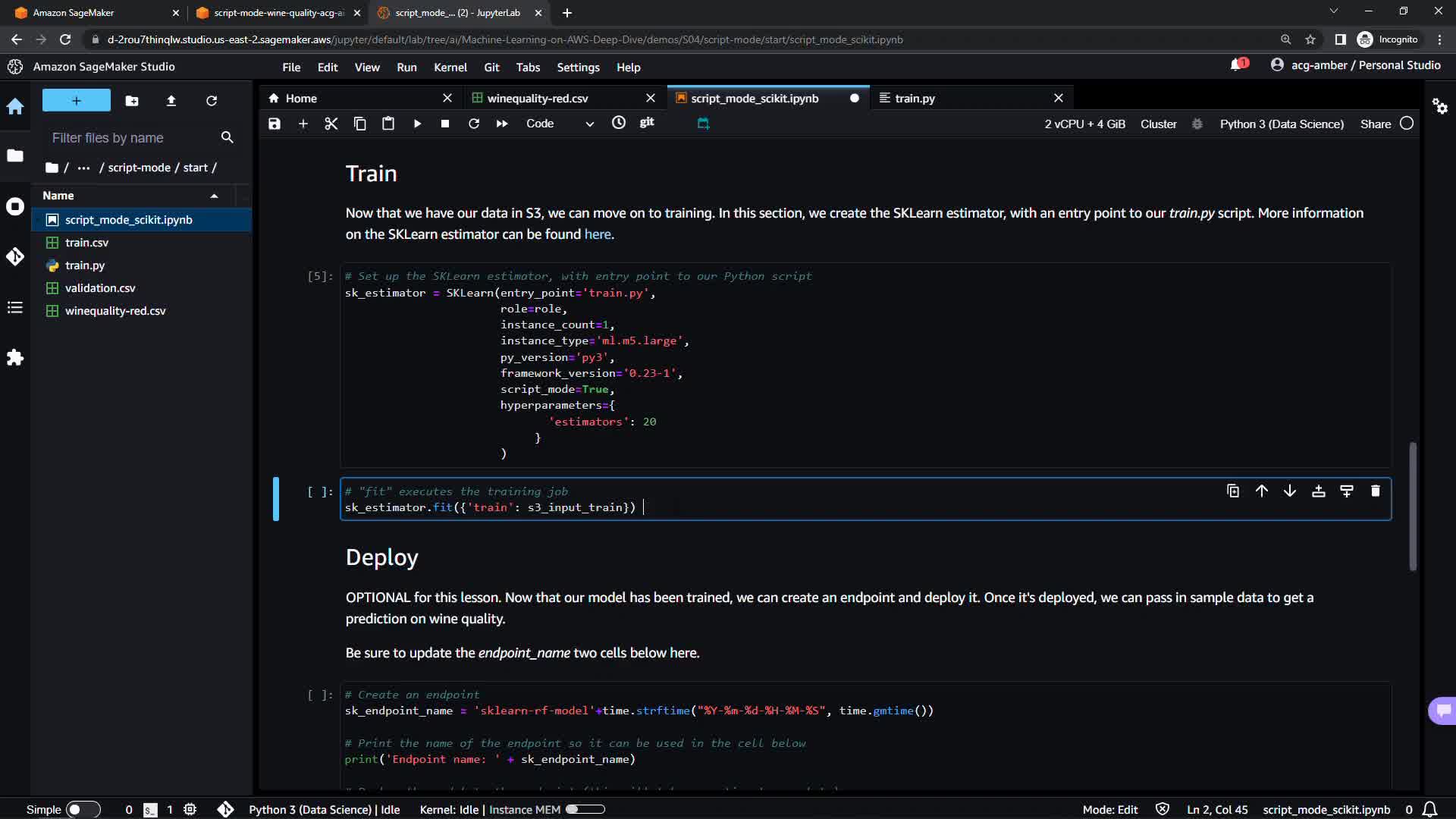Viewport: 1456px width, 819px height.
Task: Click the git toolbar icon
Action: tap(647, 123)
